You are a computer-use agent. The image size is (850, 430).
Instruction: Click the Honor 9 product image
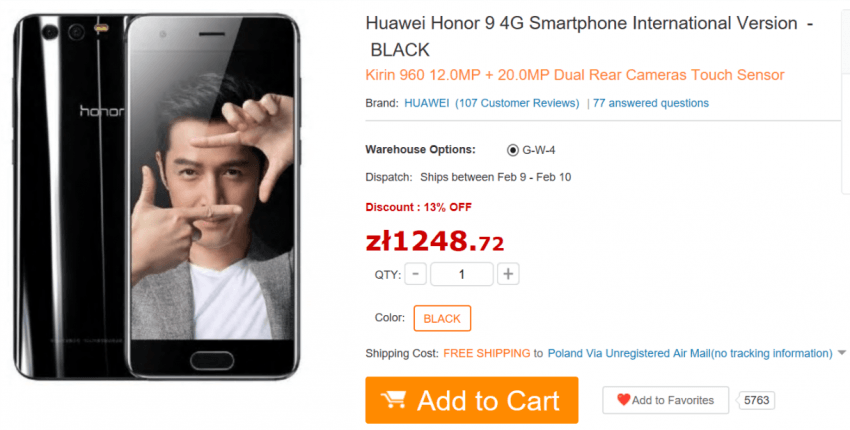pyautogui.click(x=156, y=196)
